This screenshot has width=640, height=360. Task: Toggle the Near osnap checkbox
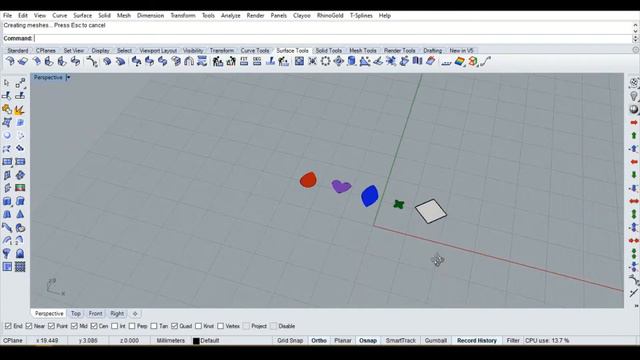(x=29, y=326)
